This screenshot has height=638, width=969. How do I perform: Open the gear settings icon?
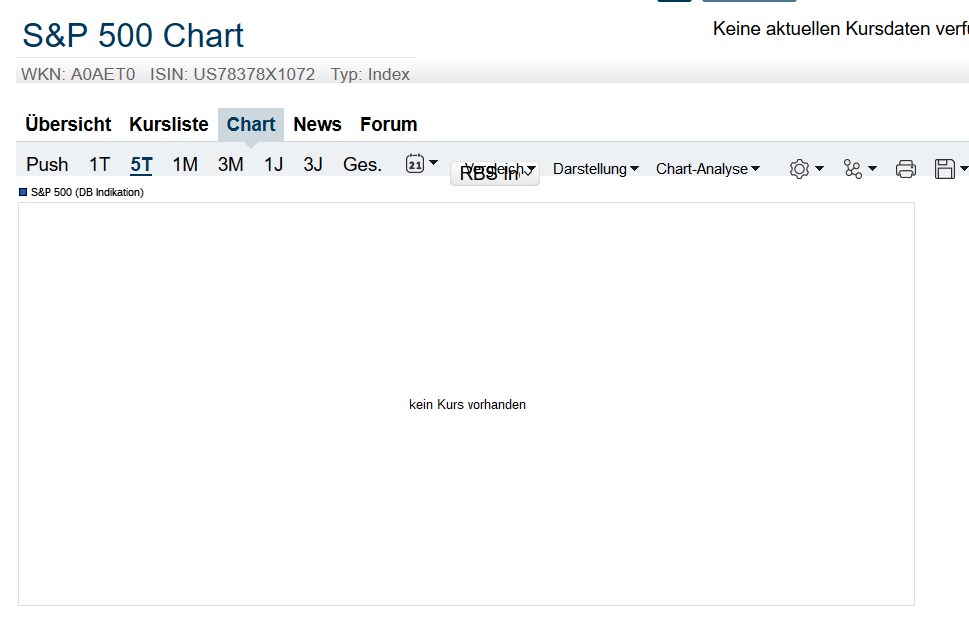click(799, 169)
